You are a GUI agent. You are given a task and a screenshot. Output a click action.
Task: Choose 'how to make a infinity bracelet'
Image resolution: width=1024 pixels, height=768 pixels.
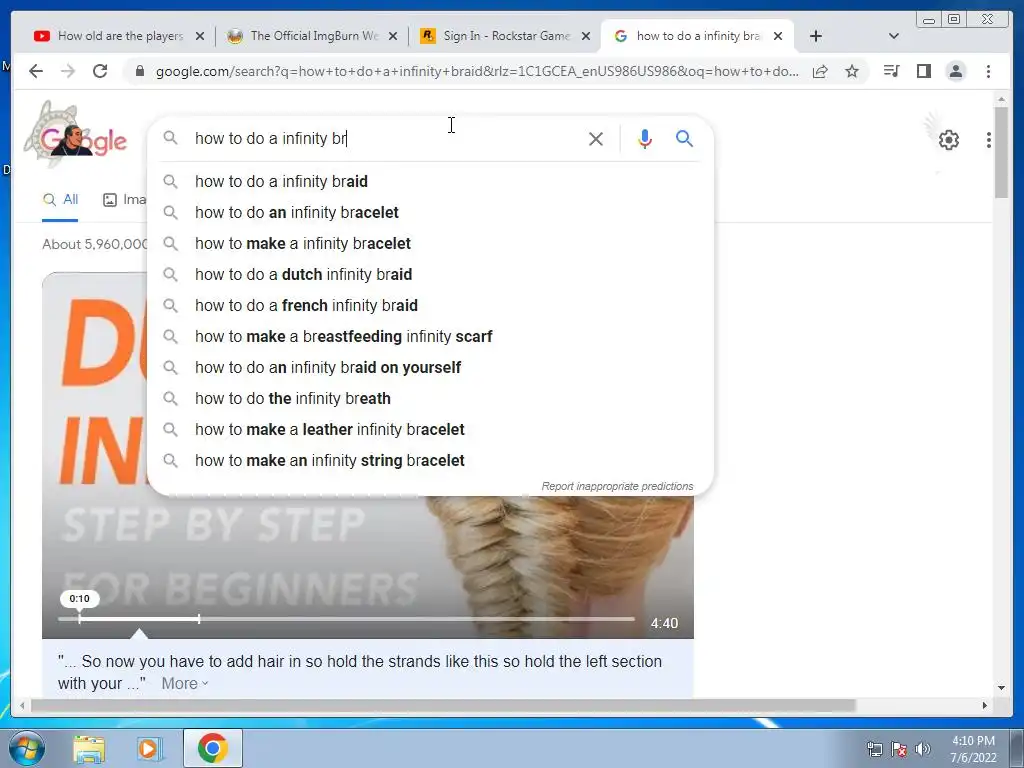[430, 244]
